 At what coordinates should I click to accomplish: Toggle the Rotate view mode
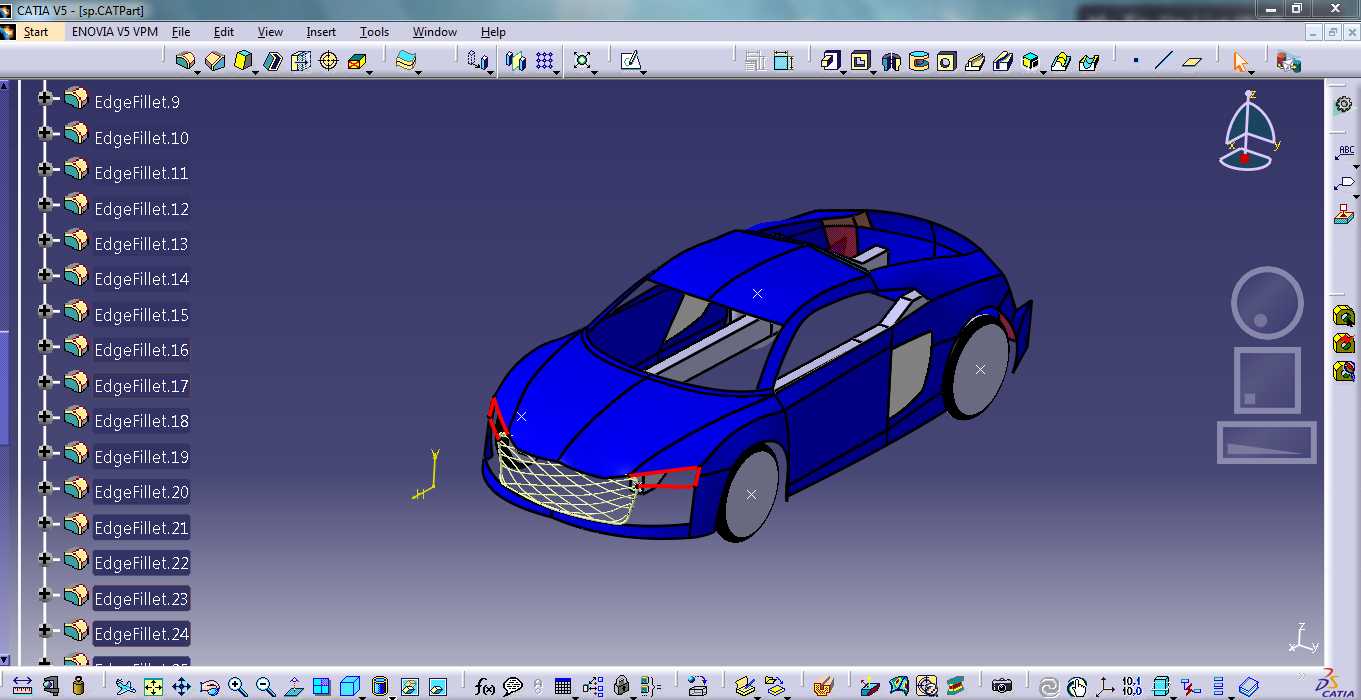click(209, 686)
